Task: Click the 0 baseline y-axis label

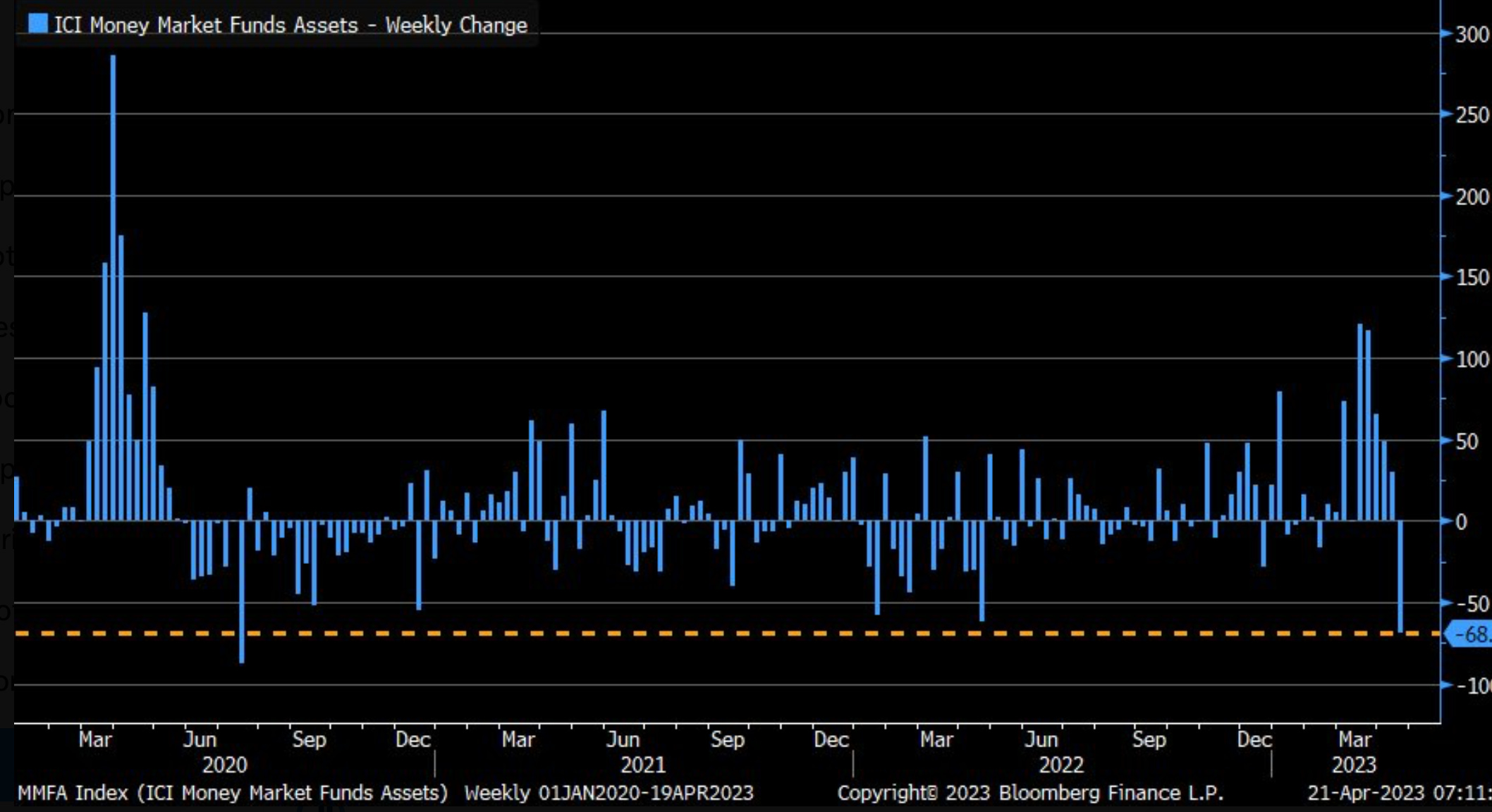Action: click(x=1462, y=522)
